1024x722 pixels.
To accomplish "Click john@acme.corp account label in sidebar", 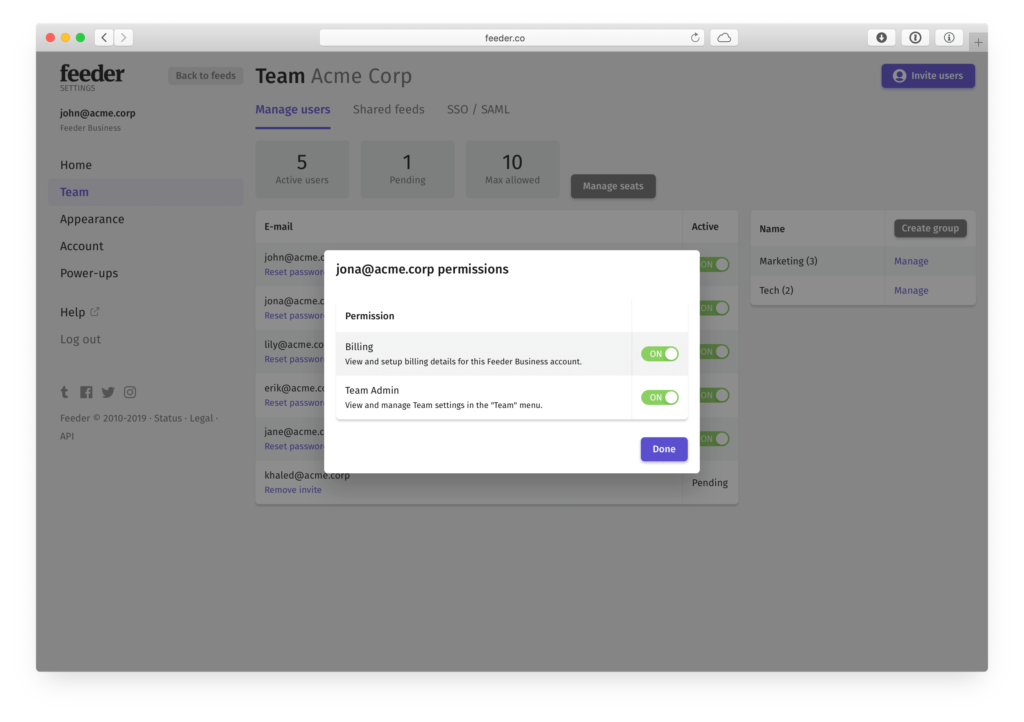I will (97, 113).
